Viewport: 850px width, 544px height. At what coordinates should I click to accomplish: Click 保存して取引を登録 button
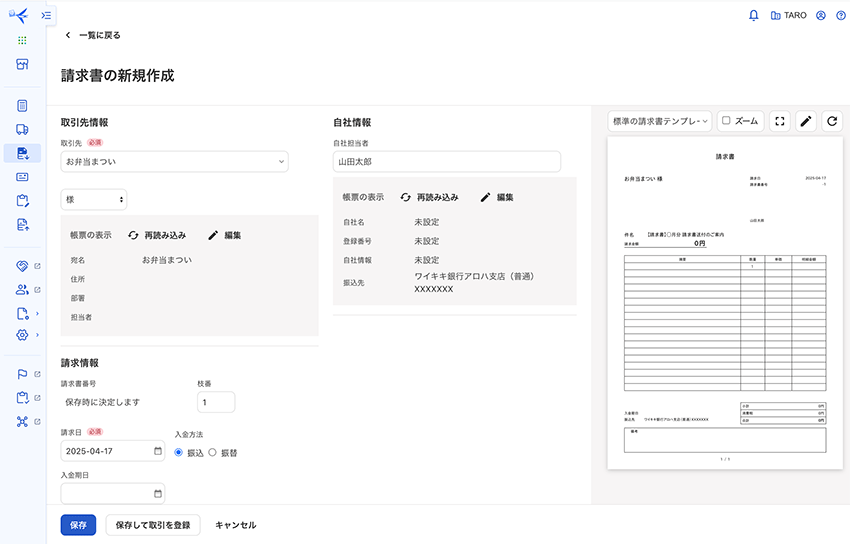click(x=153, y=525)
